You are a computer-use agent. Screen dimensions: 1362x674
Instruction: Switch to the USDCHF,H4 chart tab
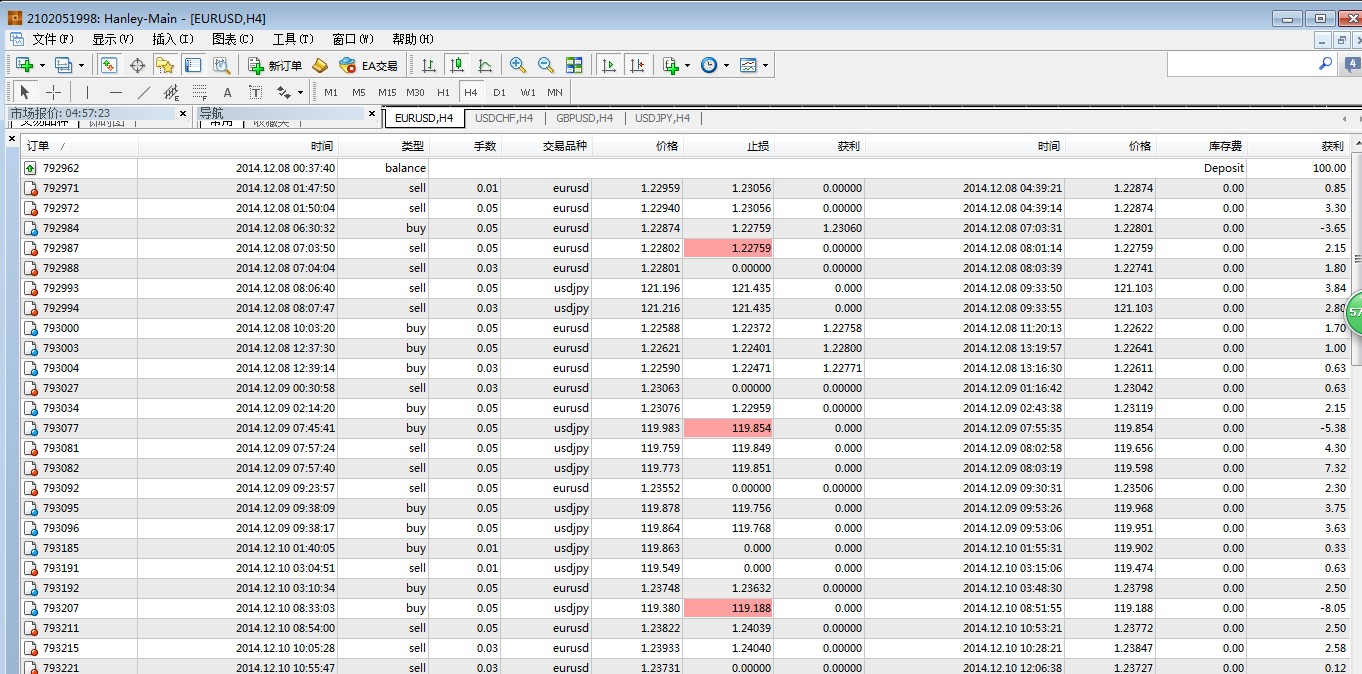tap(505, 118)
